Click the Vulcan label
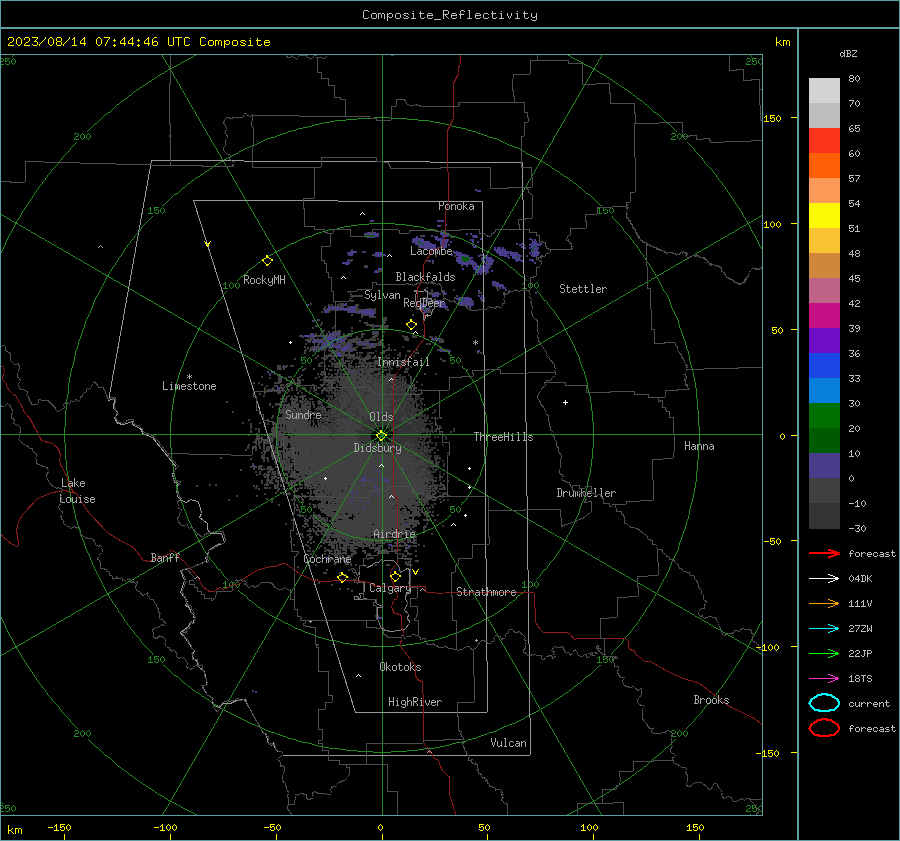The height and width of the screenshot is (841, 900). [x=509, y=743]
